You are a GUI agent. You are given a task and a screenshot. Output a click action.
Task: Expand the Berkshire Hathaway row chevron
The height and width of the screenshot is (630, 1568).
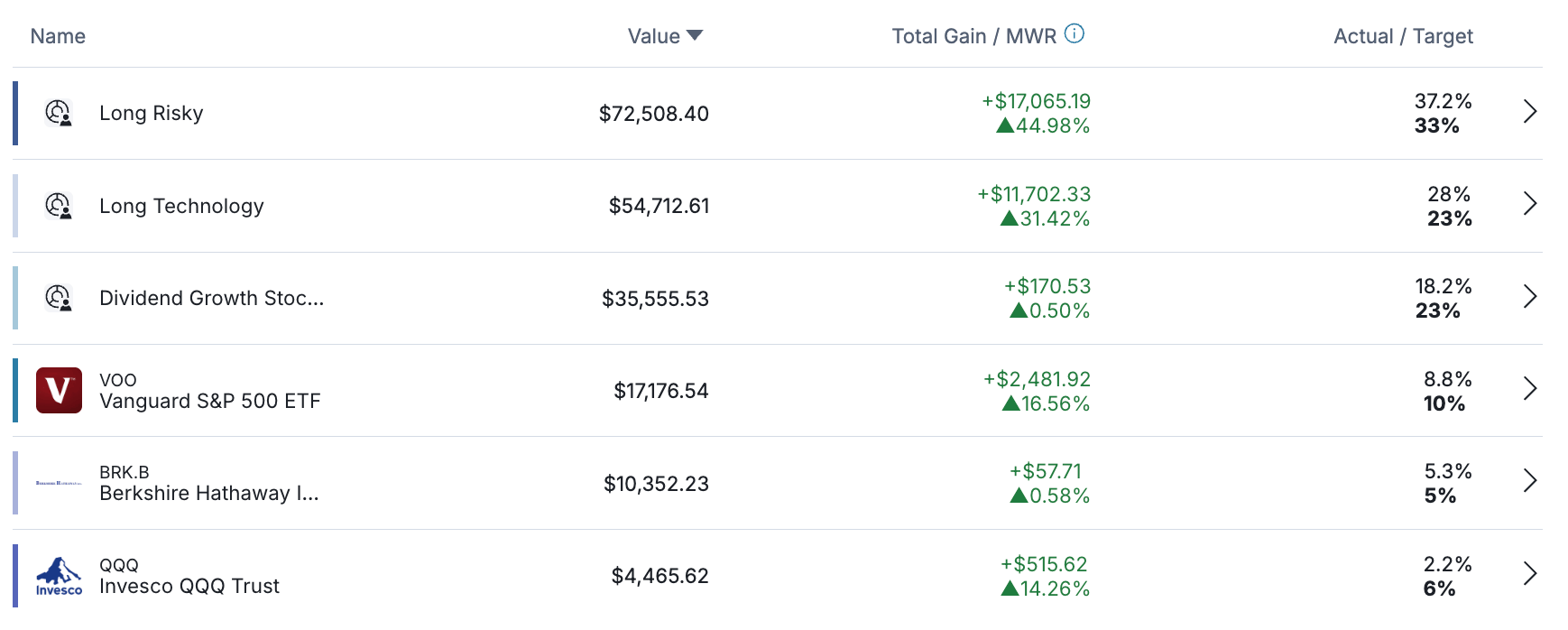click(x=1529, y=481)
